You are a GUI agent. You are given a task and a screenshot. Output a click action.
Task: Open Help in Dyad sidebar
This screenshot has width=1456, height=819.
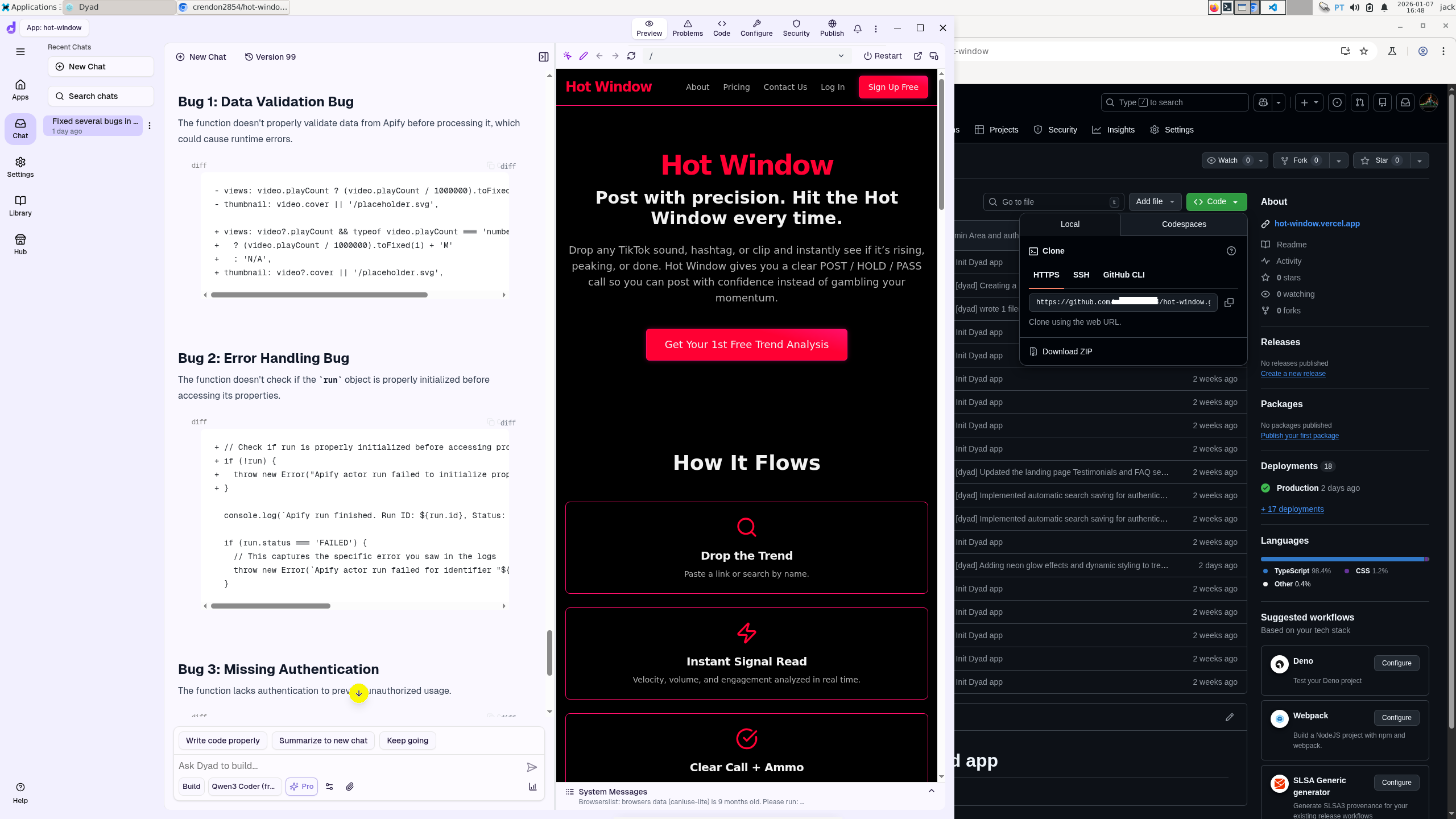click(x=20, y=793)
